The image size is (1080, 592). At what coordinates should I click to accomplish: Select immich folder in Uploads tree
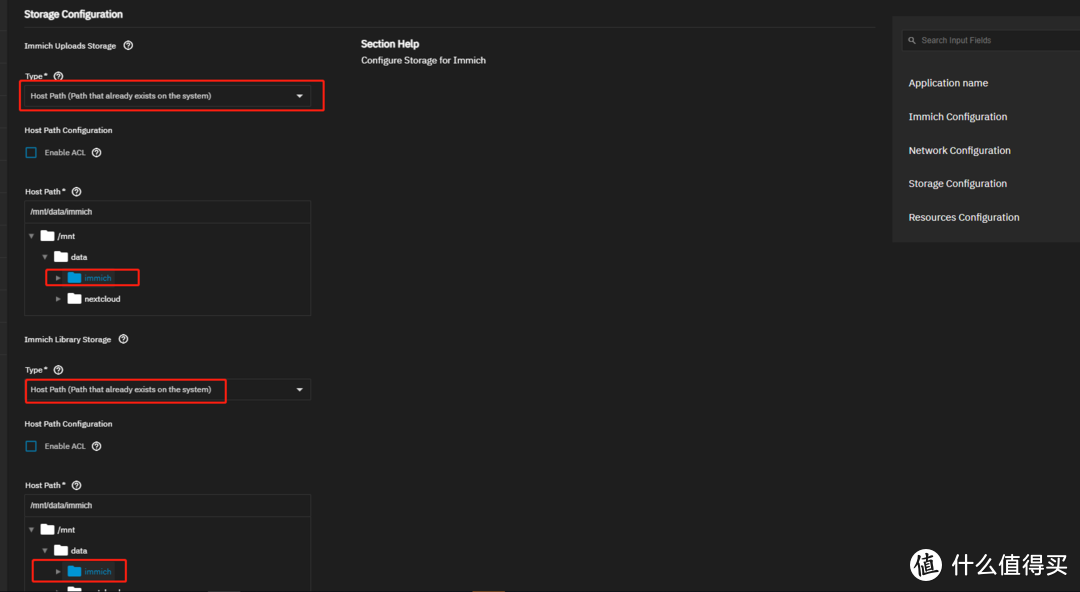[x=90, y=278]
